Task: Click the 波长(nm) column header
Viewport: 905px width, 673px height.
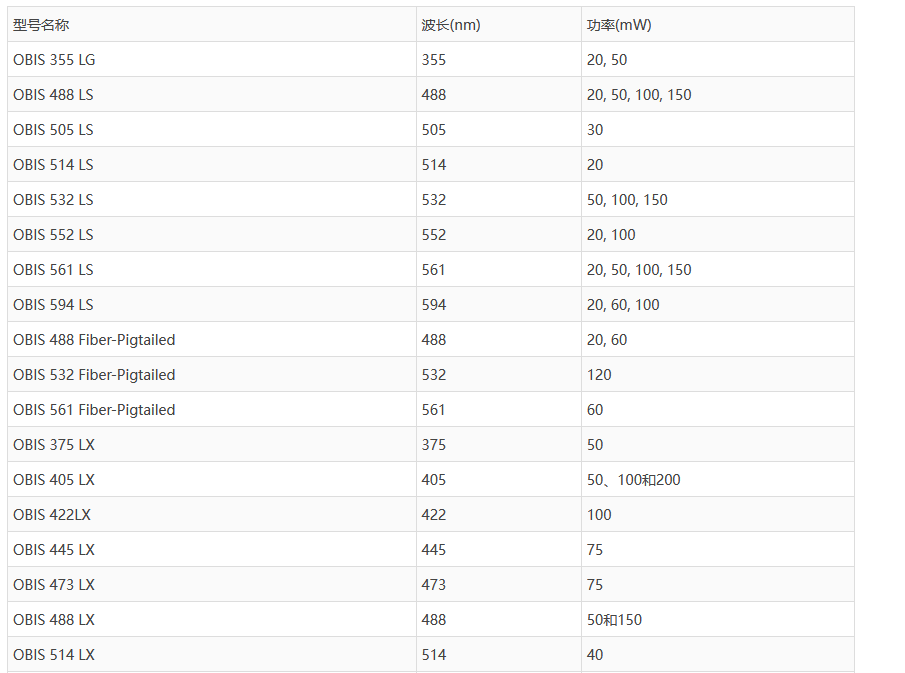Action: pyautogui.click(x=450, y=25)
